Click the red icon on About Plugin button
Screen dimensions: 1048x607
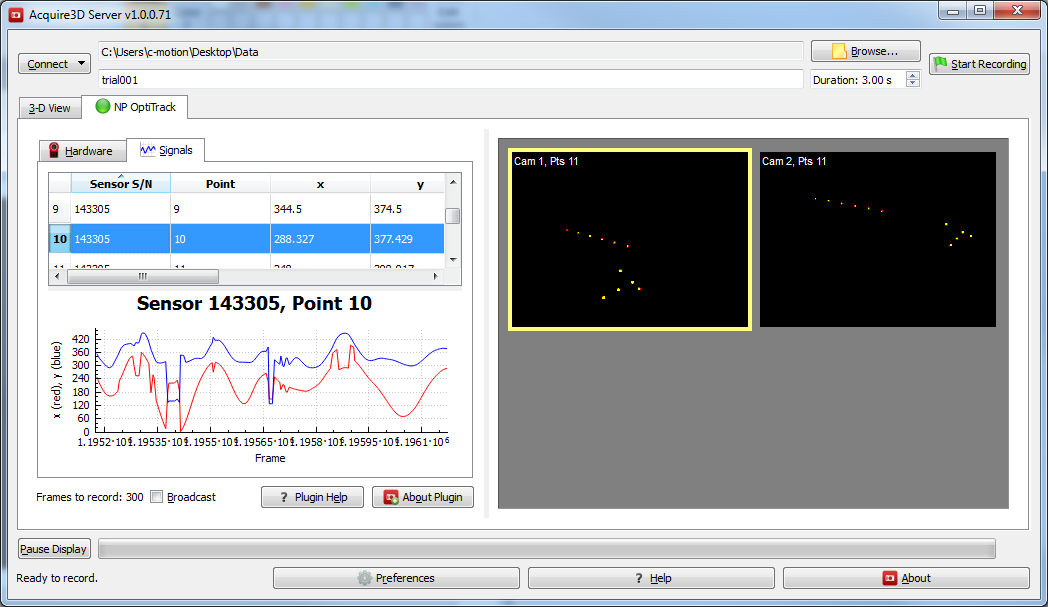(x=391, y=497)
